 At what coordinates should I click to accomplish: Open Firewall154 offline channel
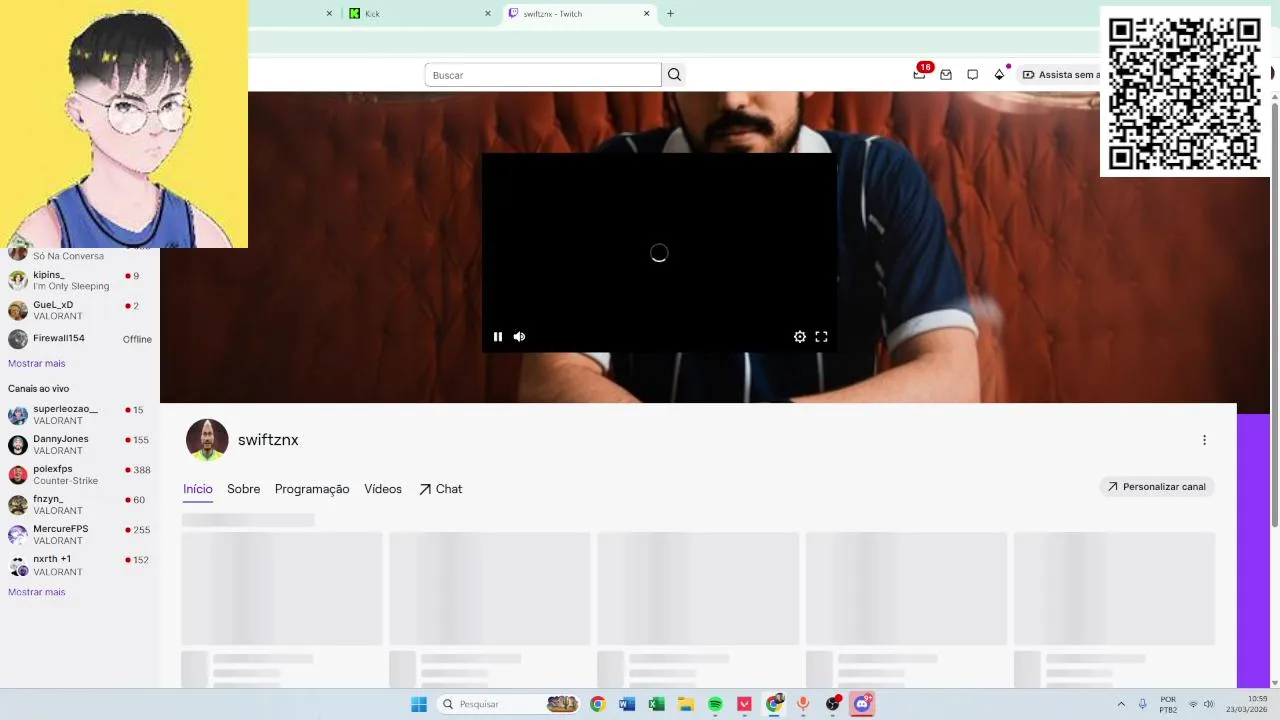(x=80, y=339)
